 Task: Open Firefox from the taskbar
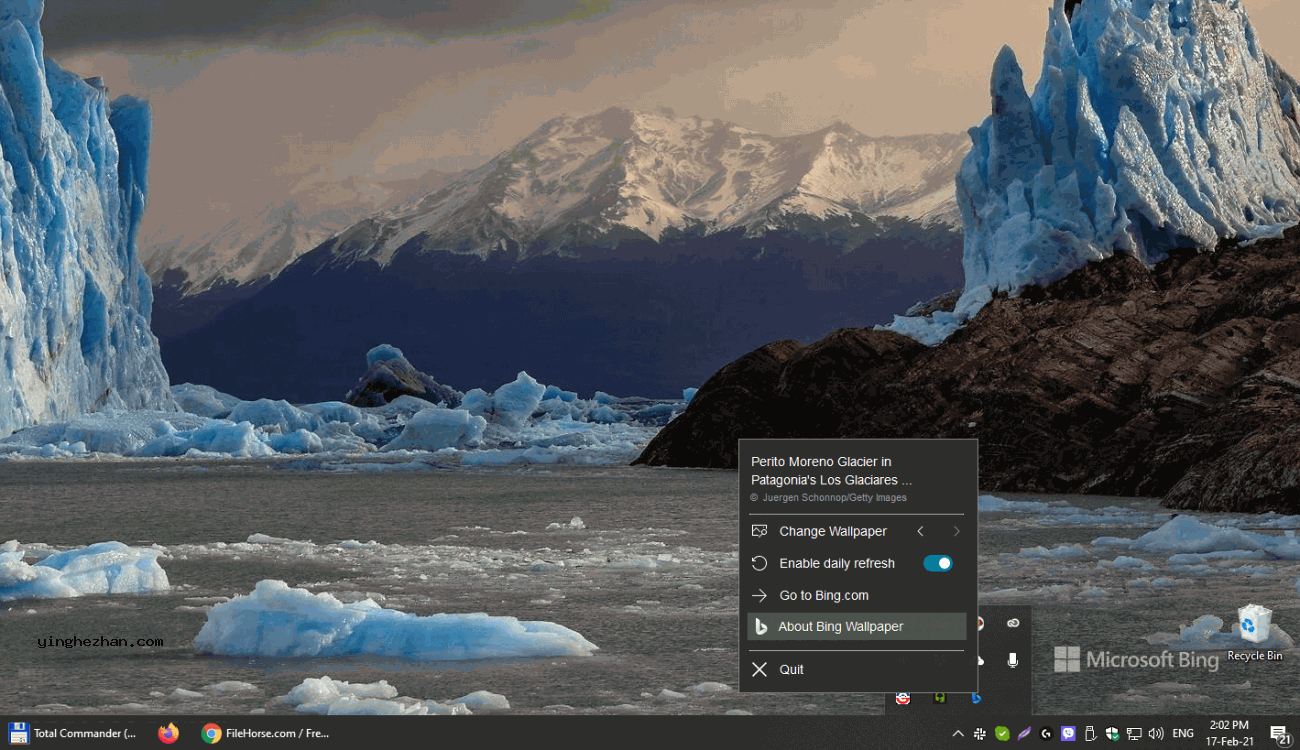[168, 733]
